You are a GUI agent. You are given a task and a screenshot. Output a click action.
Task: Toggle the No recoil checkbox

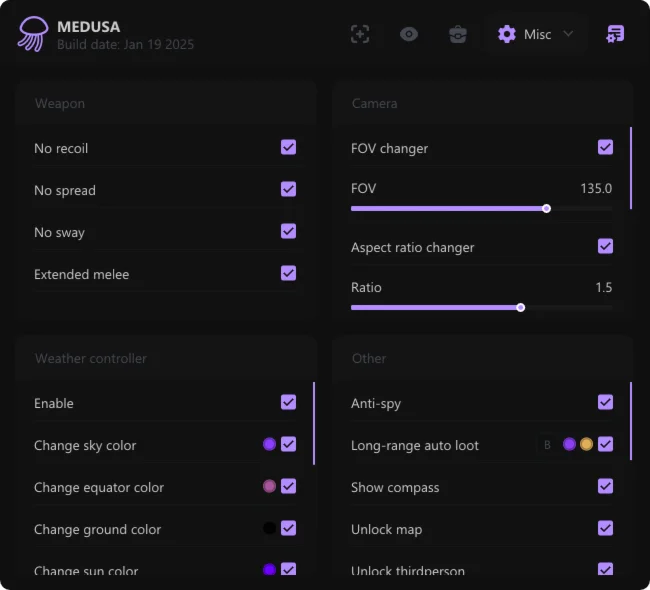[288, 148]
